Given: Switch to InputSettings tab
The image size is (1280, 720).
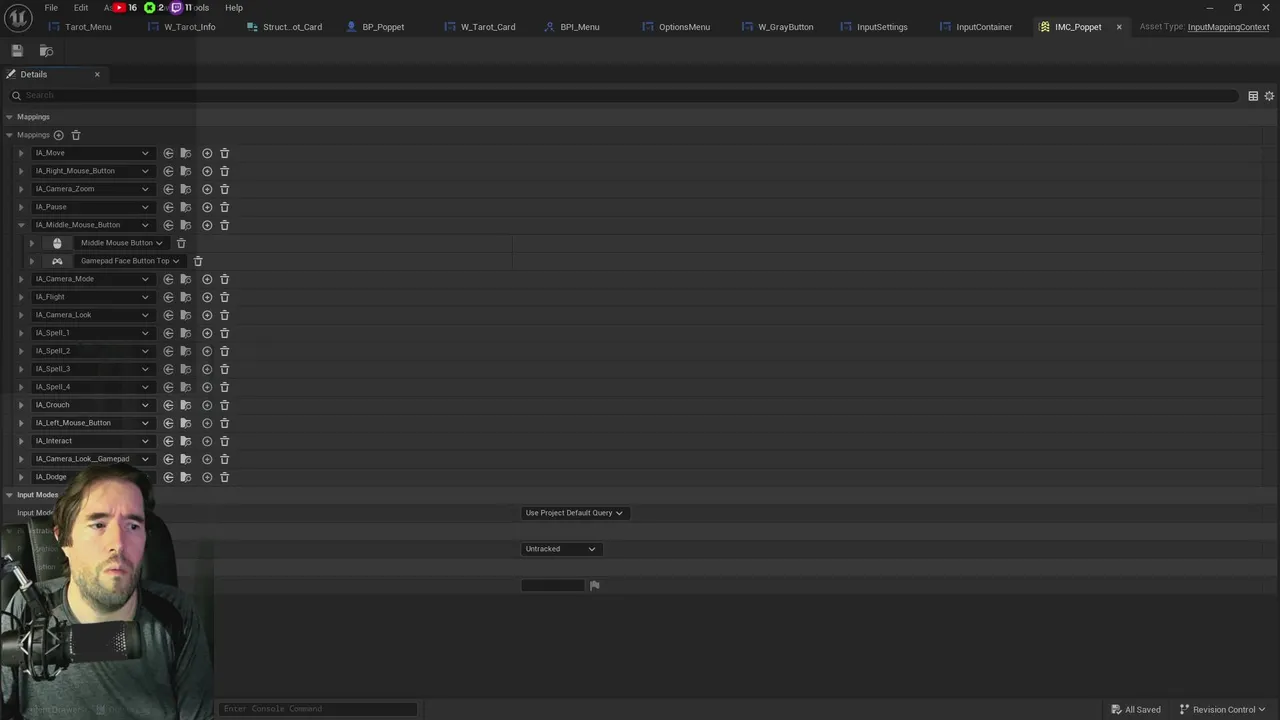Looking at the screenshot, I should (882, 27).
